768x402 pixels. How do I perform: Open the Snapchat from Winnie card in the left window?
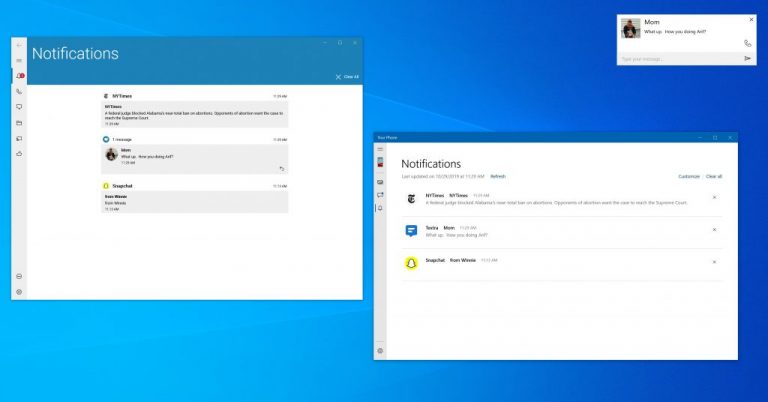pyautogui.click(x=194, y=202)
